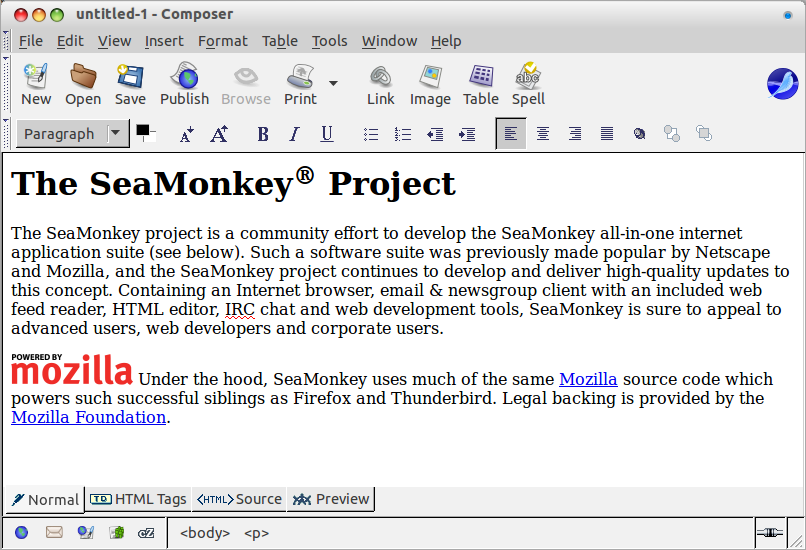This screenshot has height=550, width=806.
Task: Open Address Book from status bar icon
Action: tap(117, 533)
